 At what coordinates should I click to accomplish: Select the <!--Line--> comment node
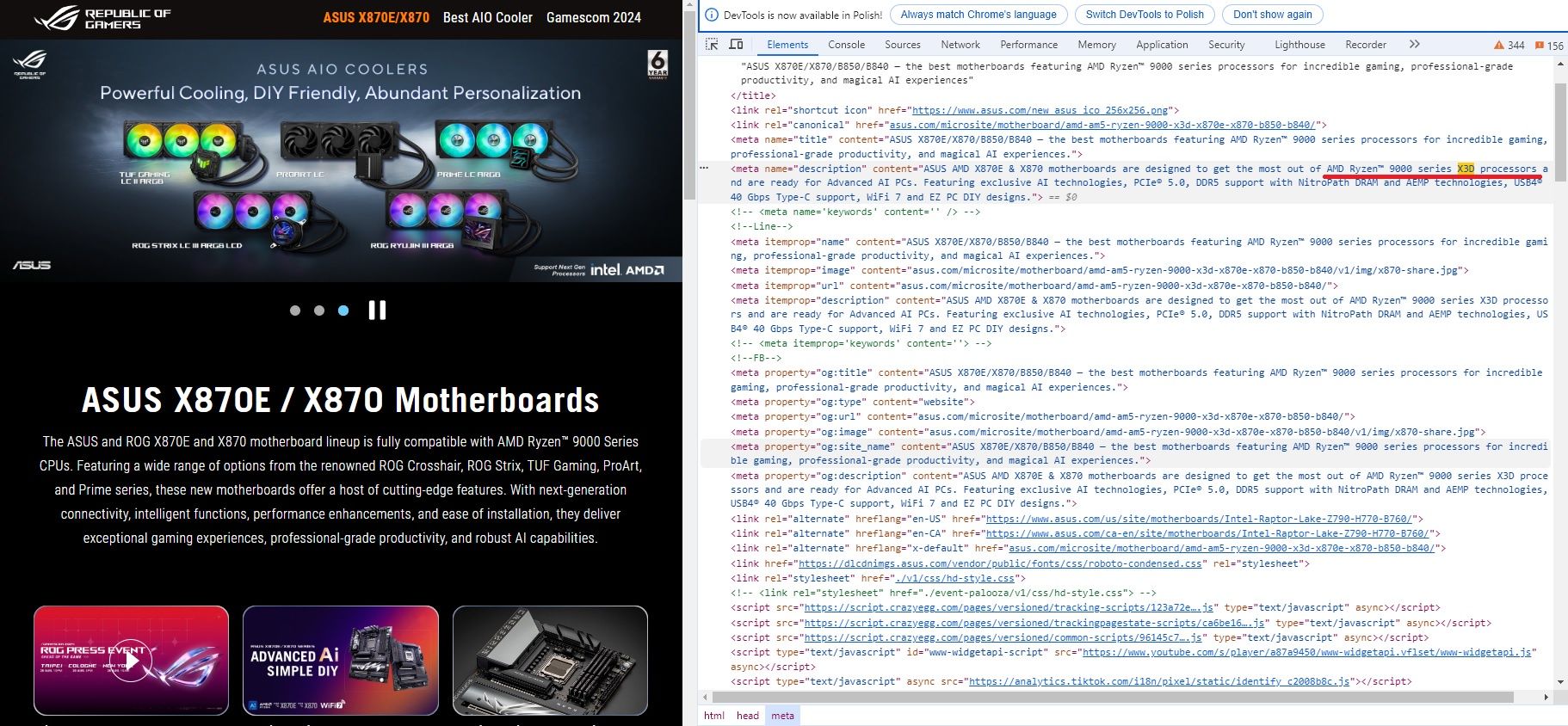(x=762, y=226)
